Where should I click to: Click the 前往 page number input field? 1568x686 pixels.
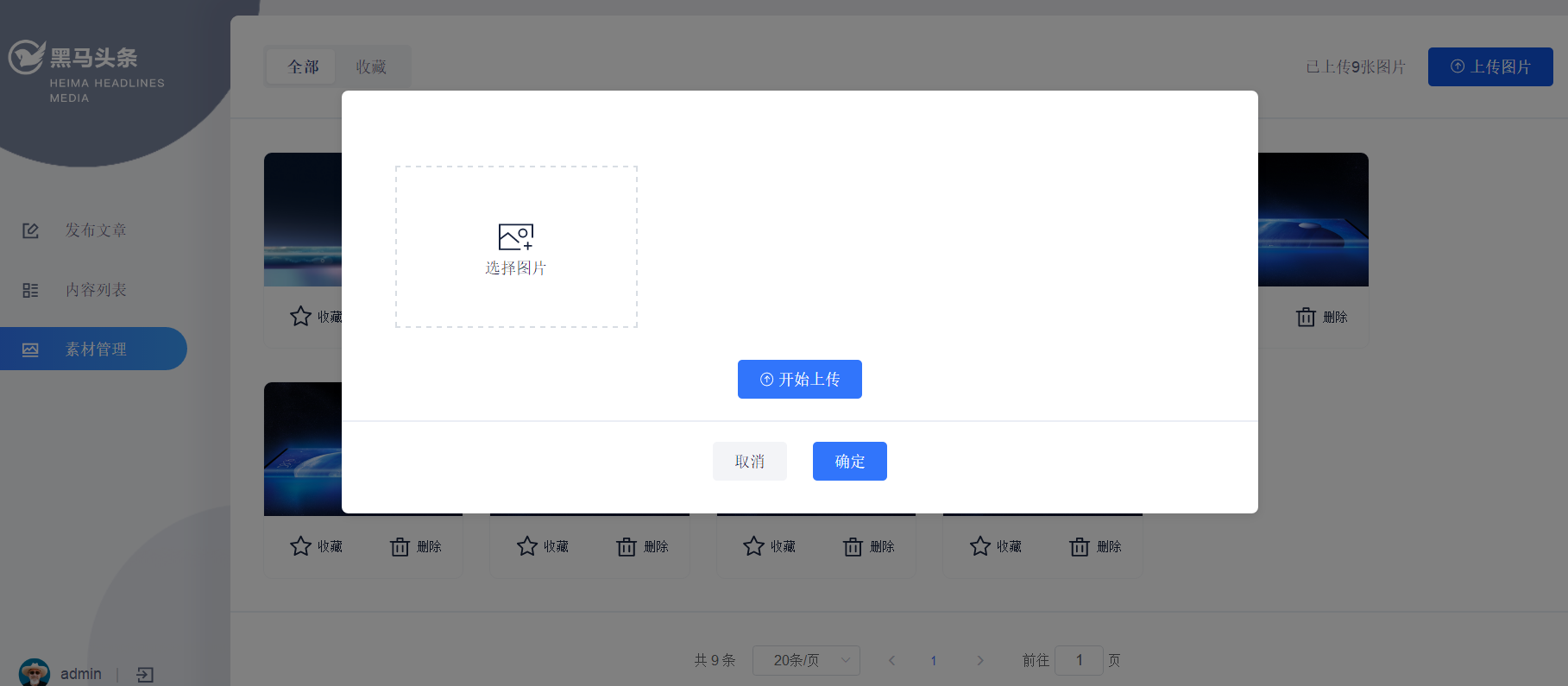[1079, 660]
